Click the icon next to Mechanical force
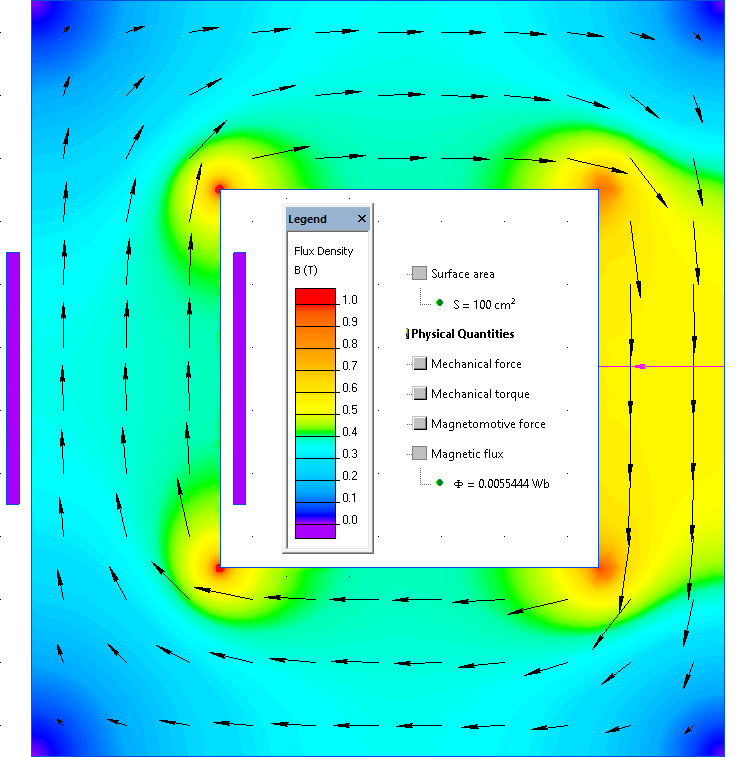740x757 pixels. 419,363
